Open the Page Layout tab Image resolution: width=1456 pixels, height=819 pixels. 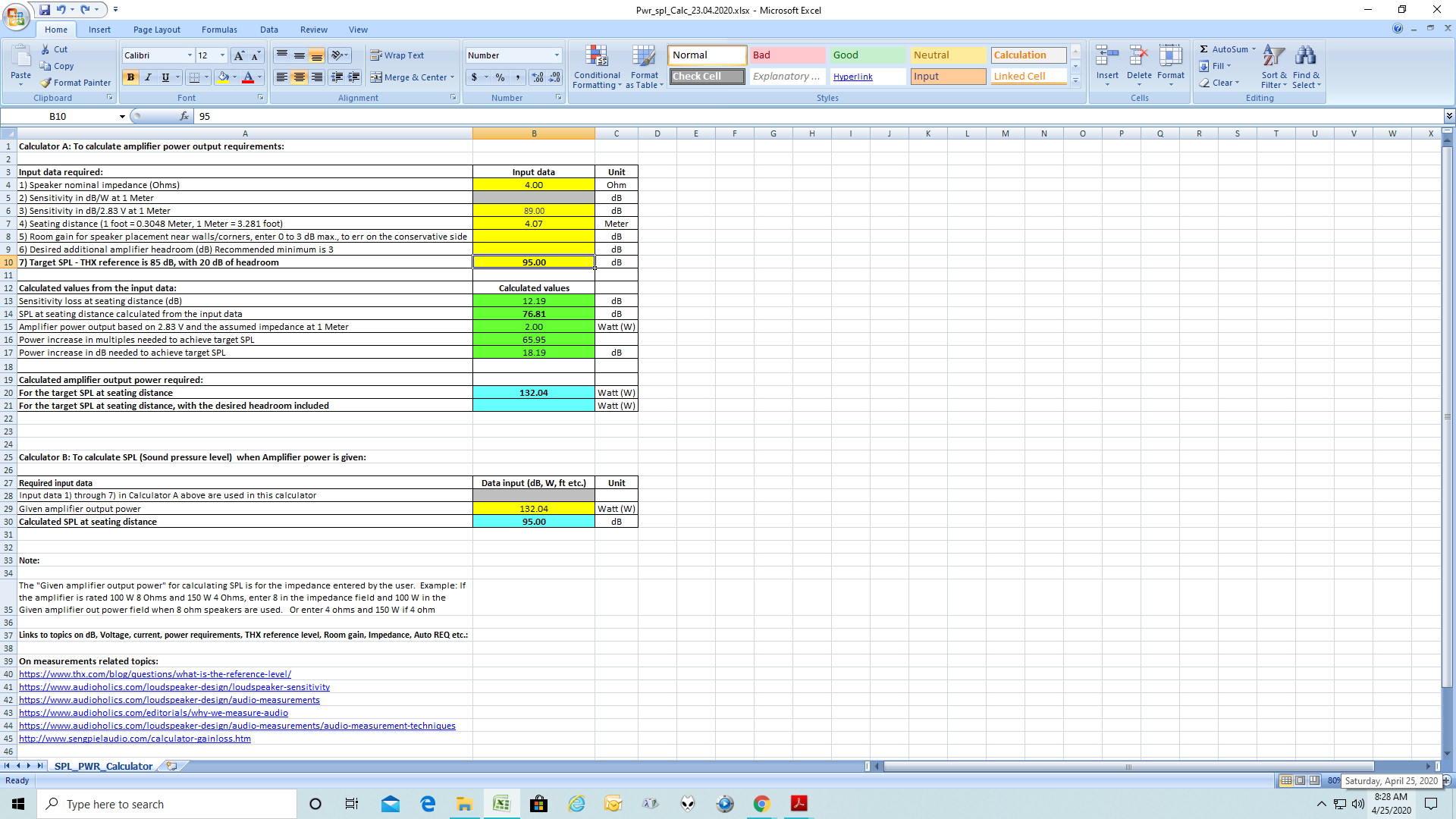tap(156, 30)
